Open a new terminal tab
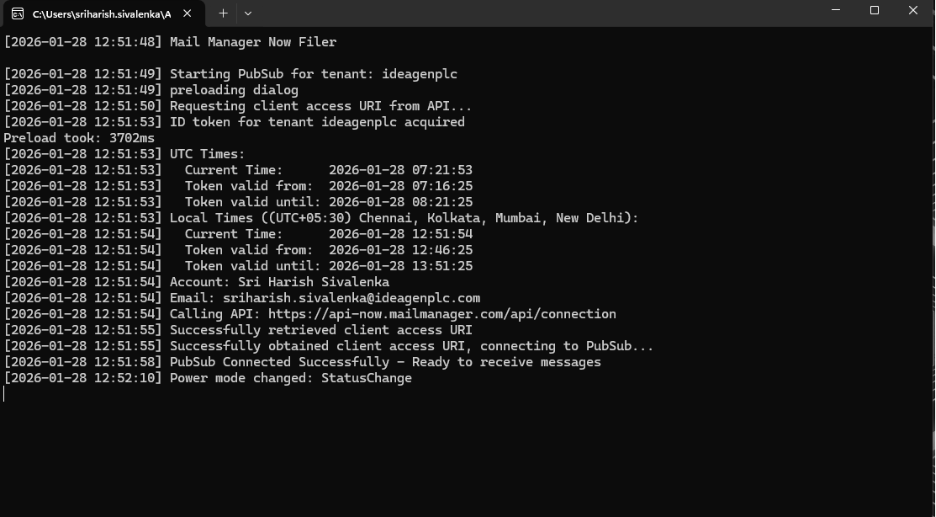The width and height of the screenshot is (936, 517). coord(223,14)
